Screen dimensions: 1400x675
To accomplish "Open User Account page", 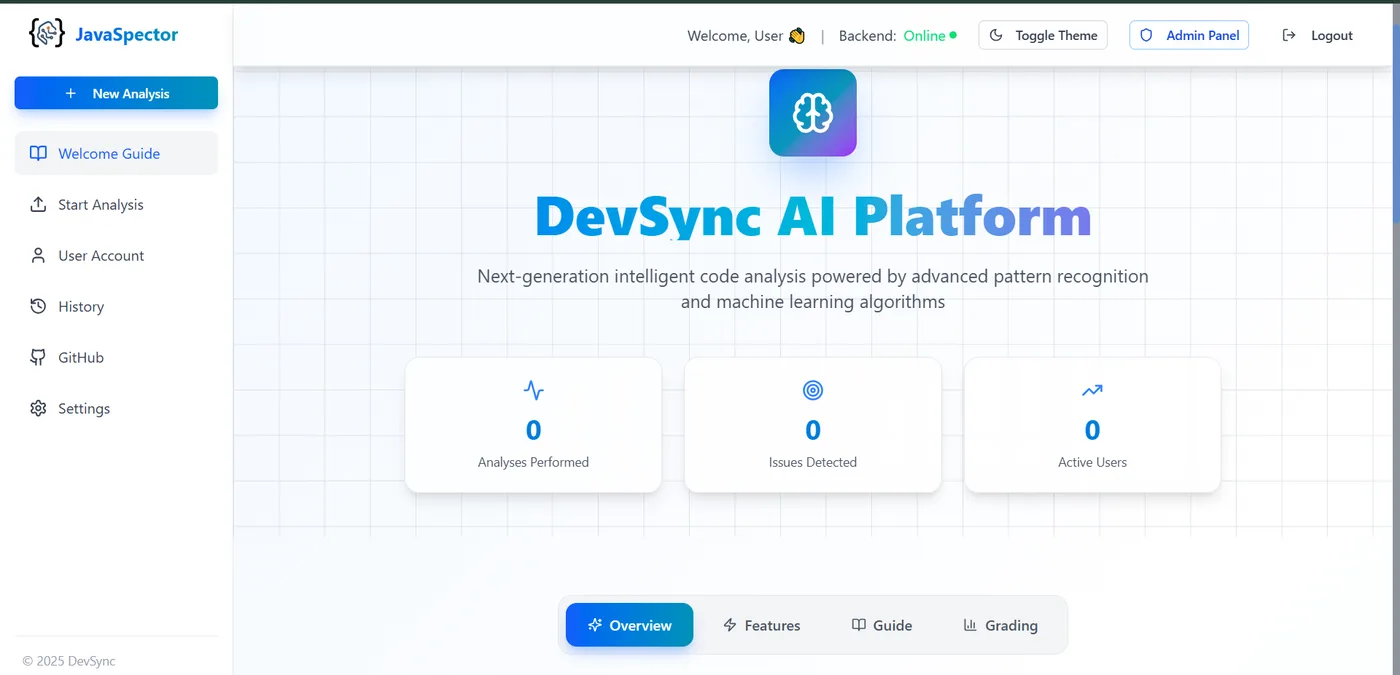I will [116, 255].
